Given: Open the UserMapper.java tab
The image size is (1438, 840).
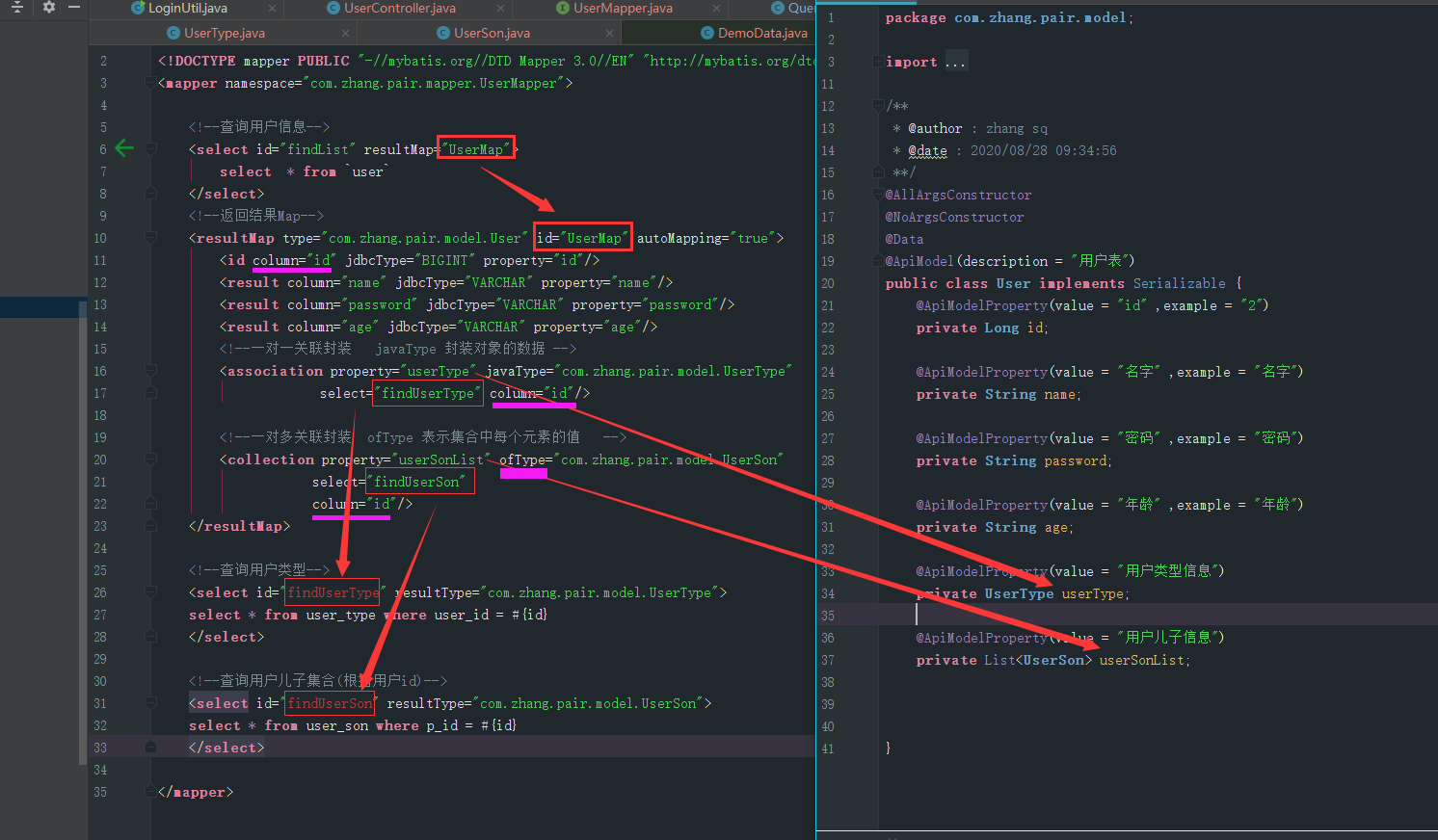Looking at the screenshot, I should click(623, 8).
